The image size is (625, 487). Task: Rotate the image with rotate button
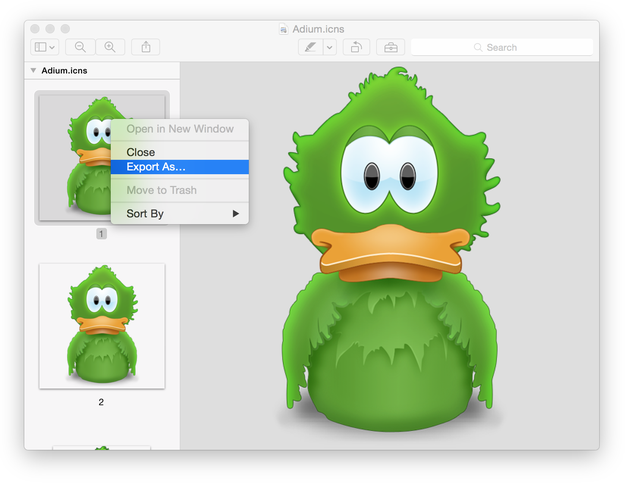[x=356, y=47]
